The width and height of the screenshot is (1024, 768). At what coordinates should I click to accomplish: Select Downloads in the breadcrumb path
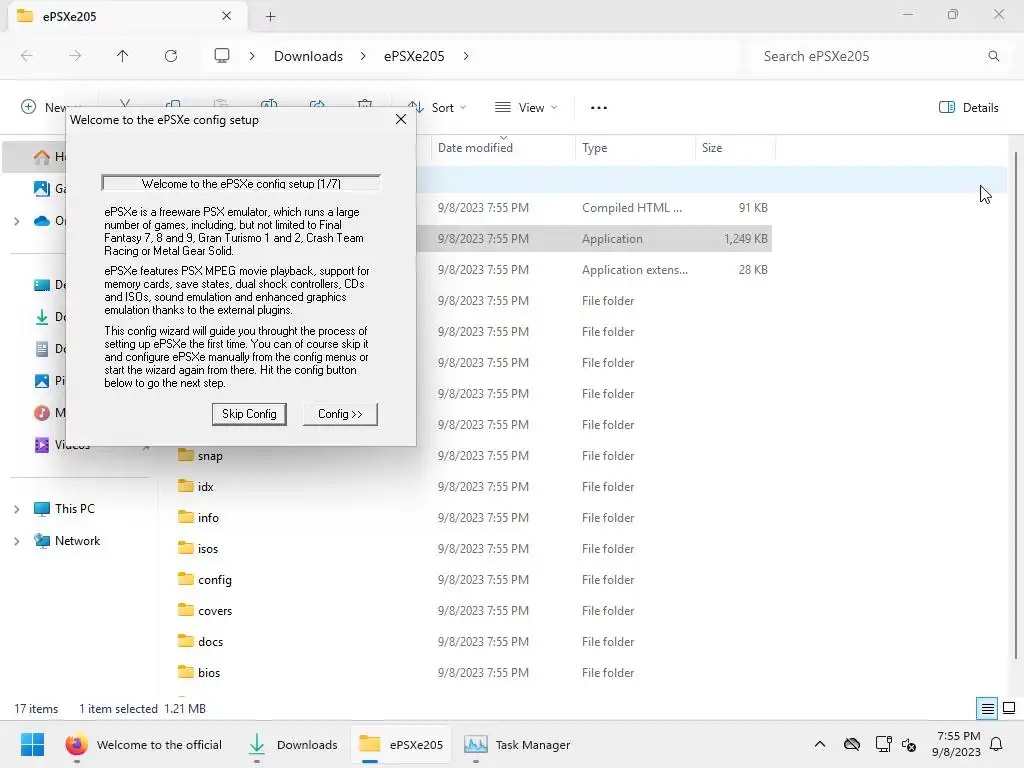click(x=308, y=56)
